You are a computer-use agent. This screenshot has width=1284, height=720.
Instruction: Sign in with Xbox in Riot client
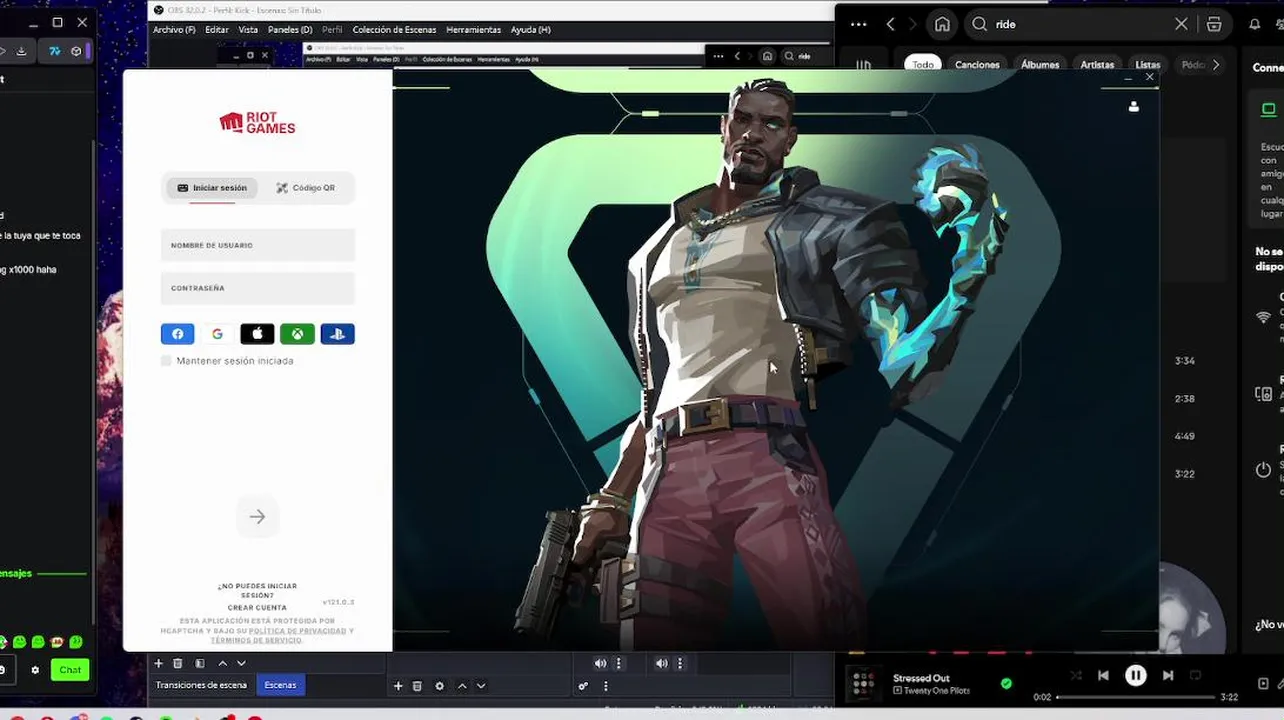(x=297, y=334)
